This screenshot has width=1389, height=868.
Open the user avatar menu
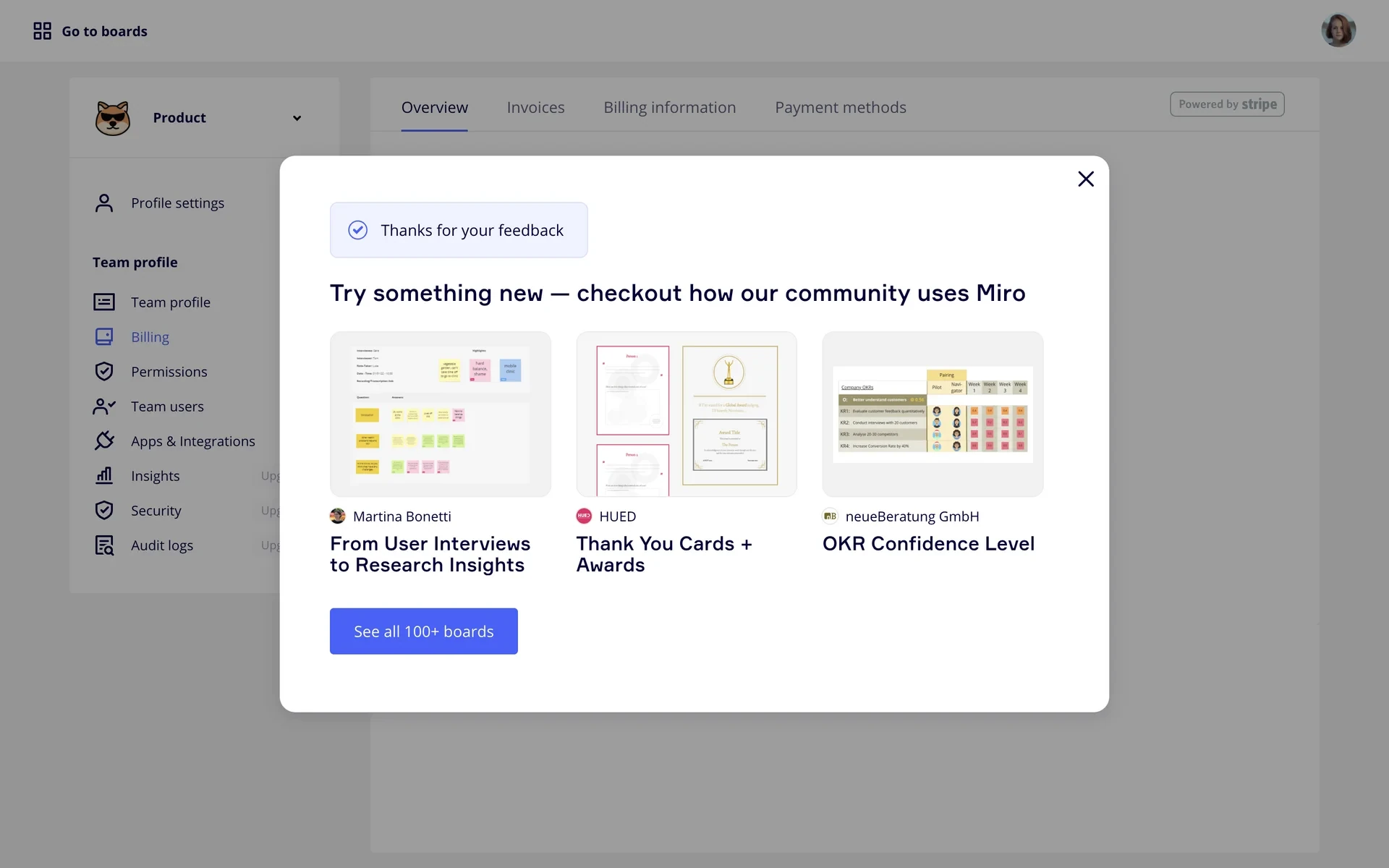[1338, 31]
